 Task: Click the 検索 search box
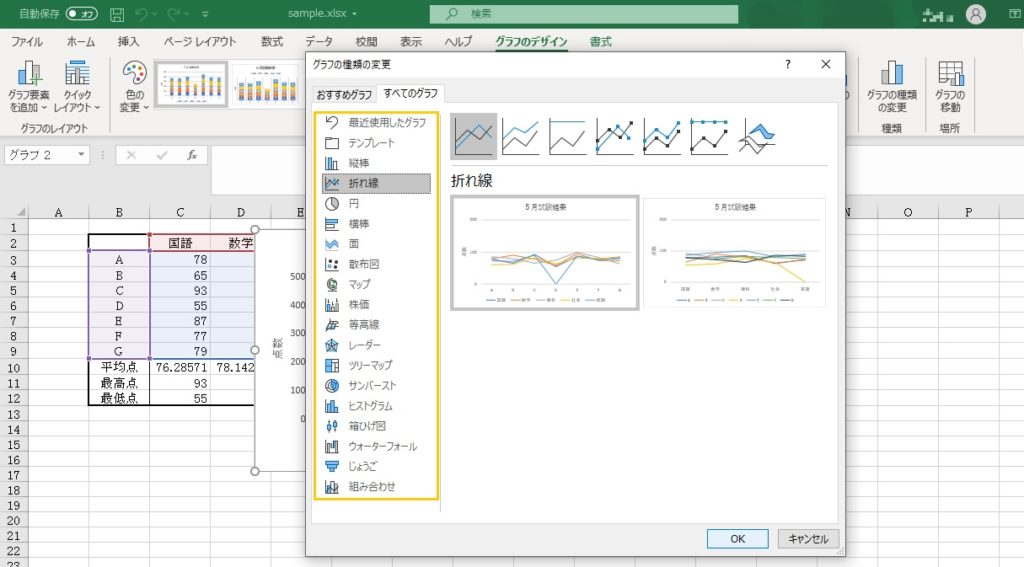584,14
